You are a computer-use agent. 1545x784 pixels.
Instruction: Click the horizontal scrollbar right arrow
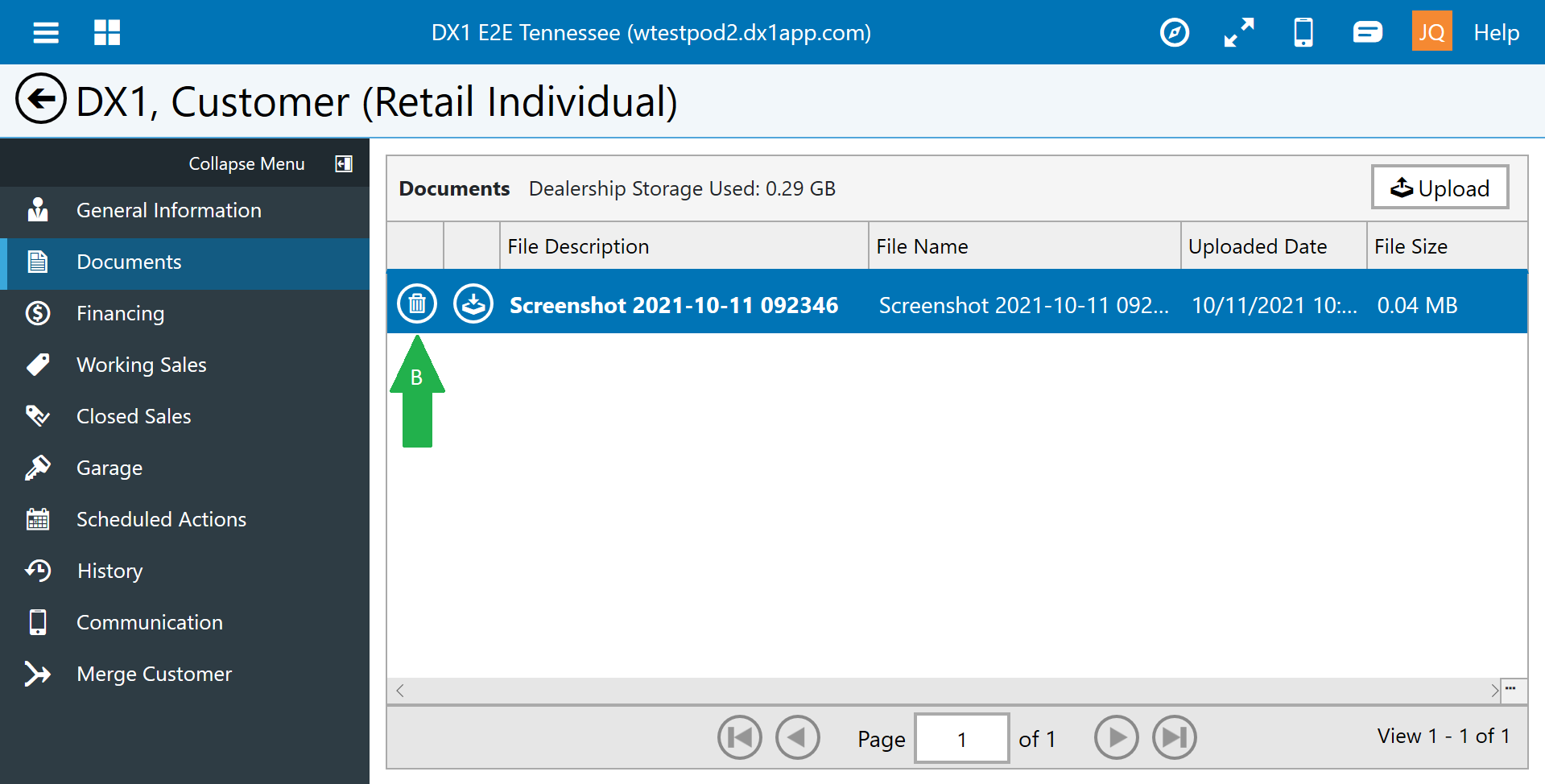(x=1494, y=691)
